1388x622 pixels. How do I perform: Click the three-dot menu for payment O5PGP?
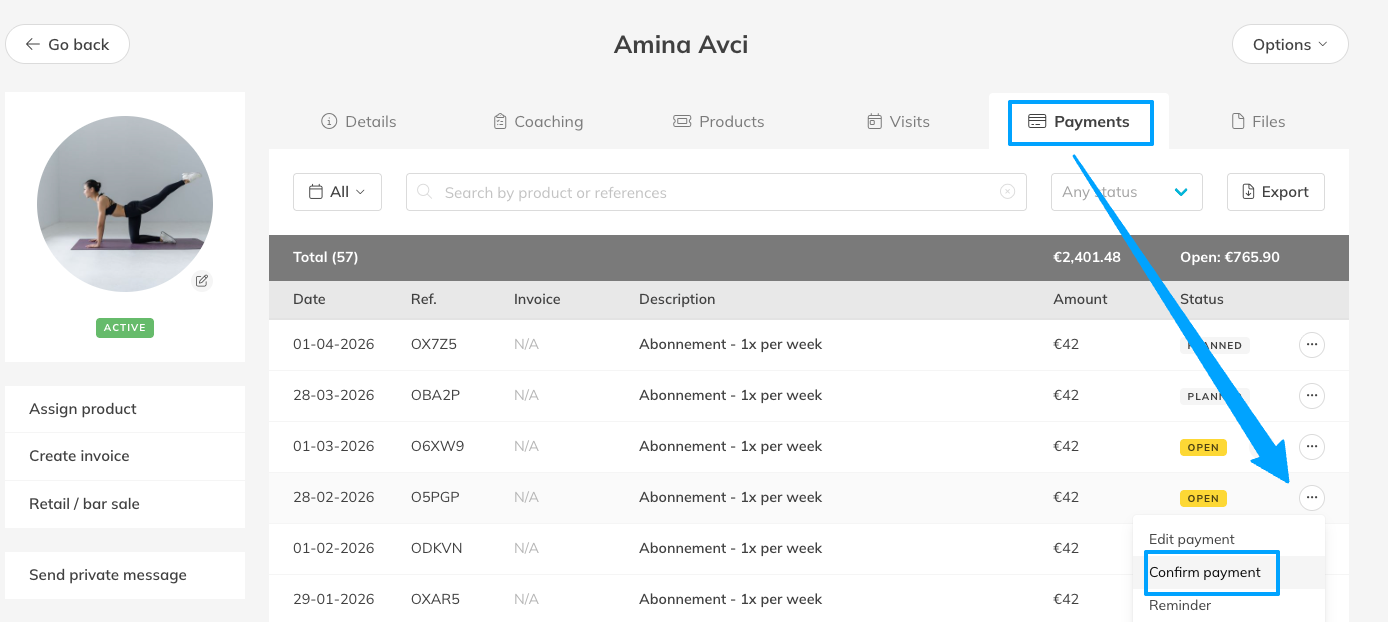click(x=1311, y=497)
